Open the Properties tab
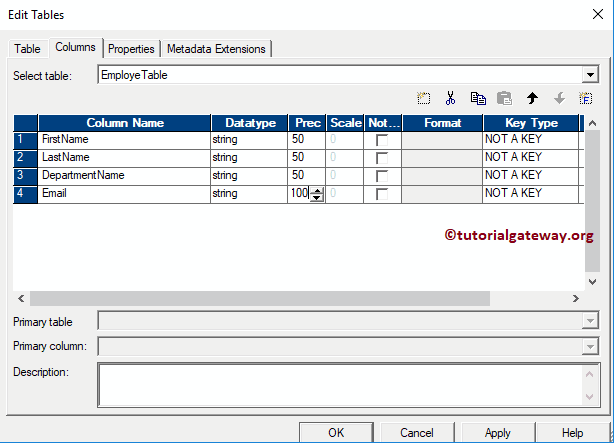 tap(131, 49)
